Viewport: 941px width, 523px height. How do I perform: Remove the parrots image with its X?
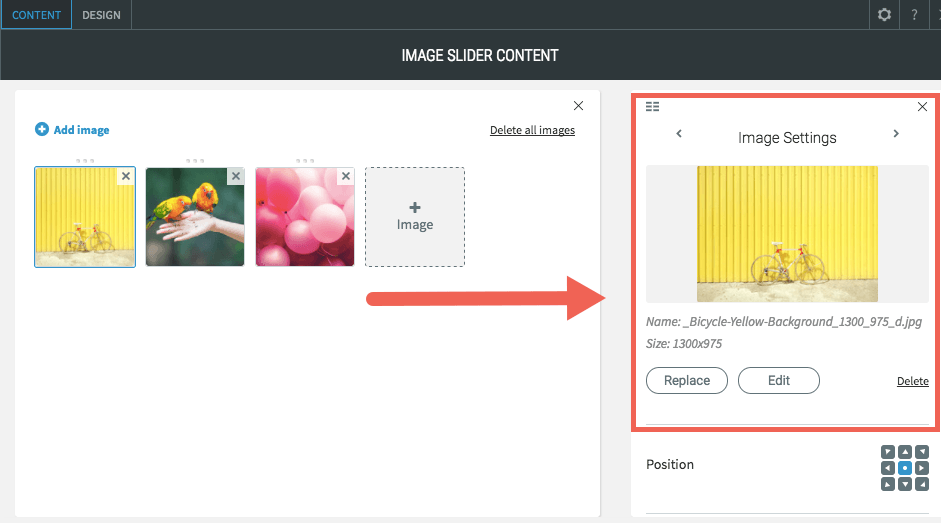pyautogui.click(x=236, y=176)
